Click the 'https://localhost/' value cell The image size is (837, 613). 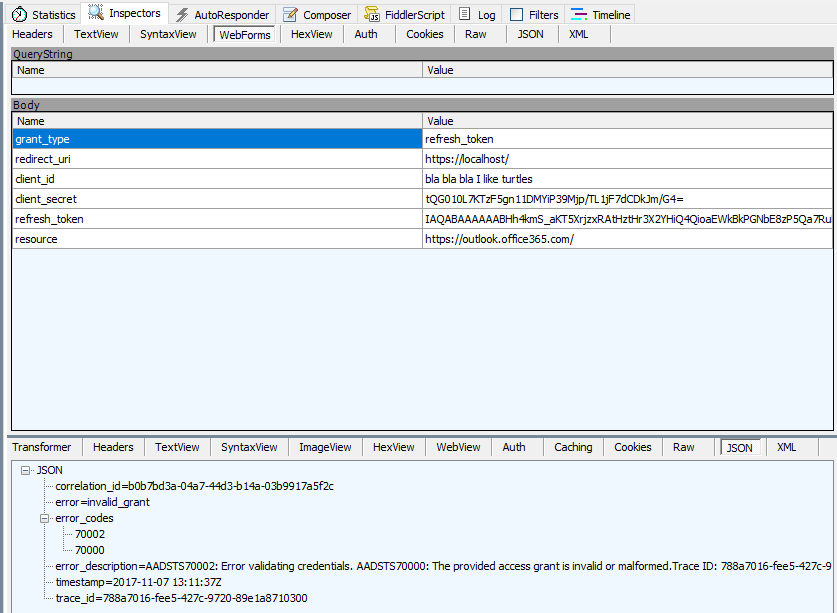628,159
